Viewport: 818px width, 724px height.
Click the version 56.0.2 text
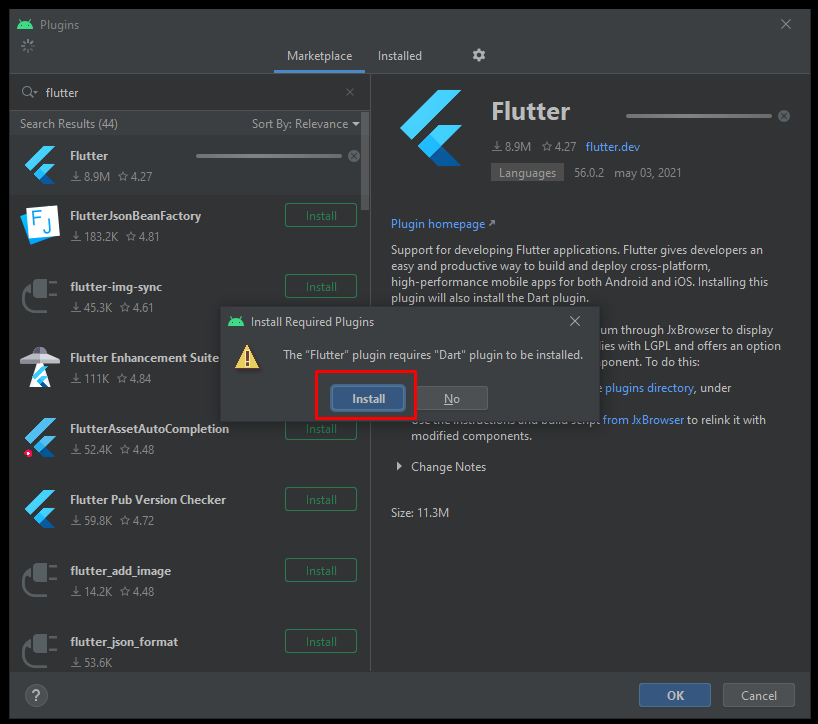point(589,173)
